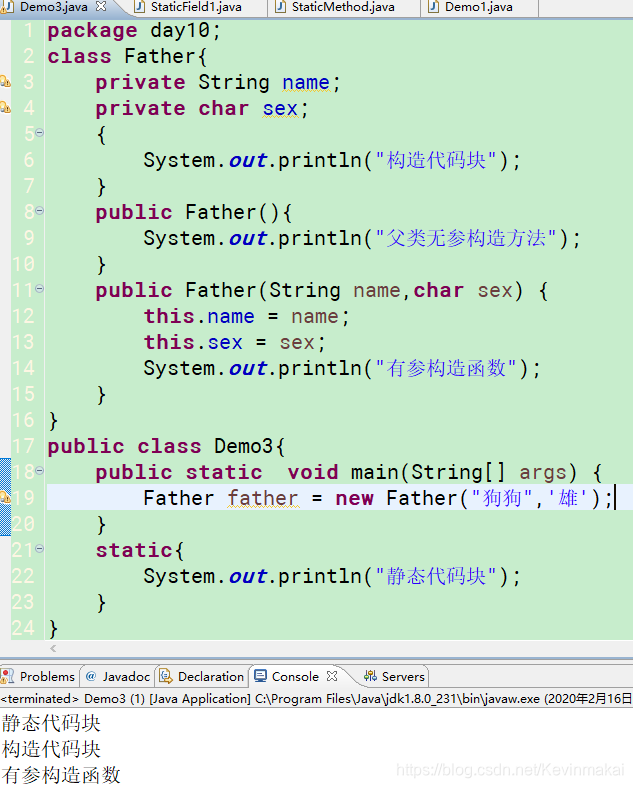The image size is (633, 788).
Task: Click 'this.sex' on line 13
Action: click(x=193, y=343)
